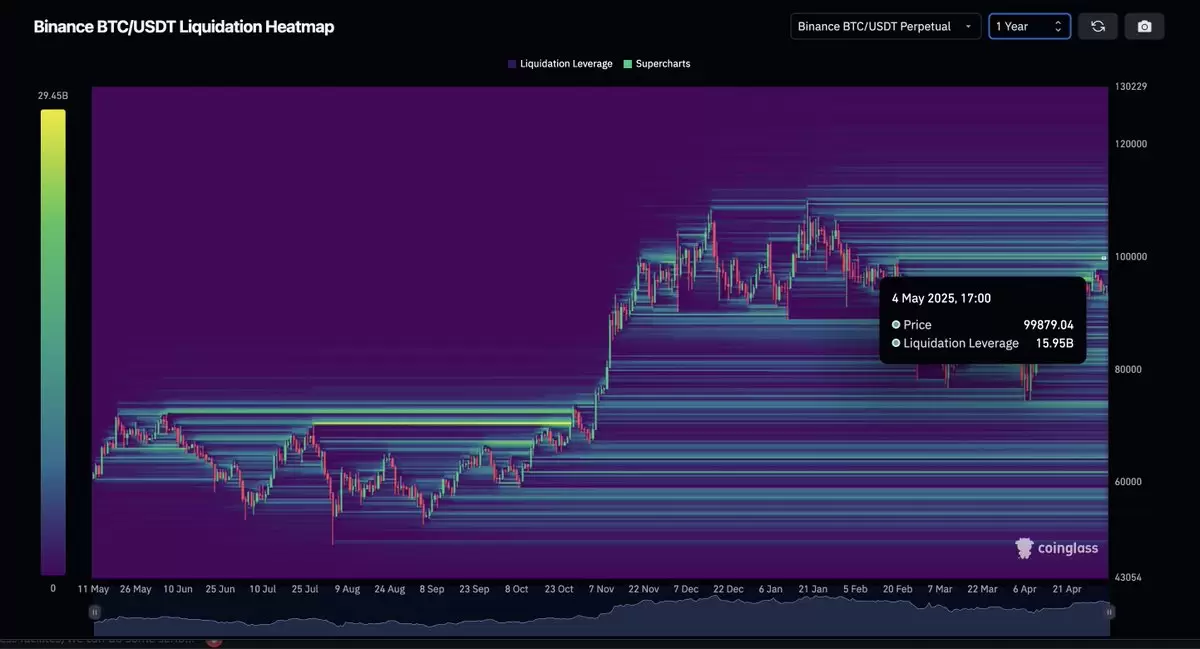
Task: Click the 8 Oct date axis label
Action: tap(516, 590)
